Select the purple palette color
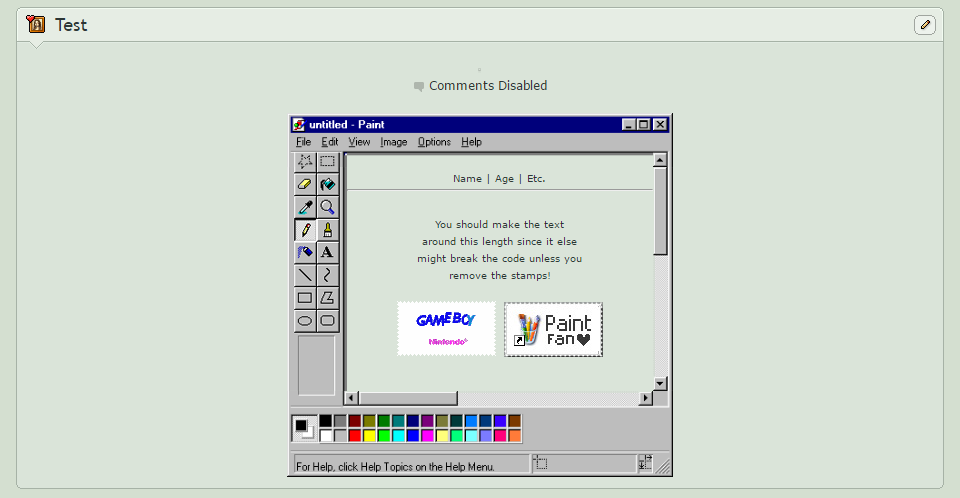 pyautogui.click(x=427, y=421)
